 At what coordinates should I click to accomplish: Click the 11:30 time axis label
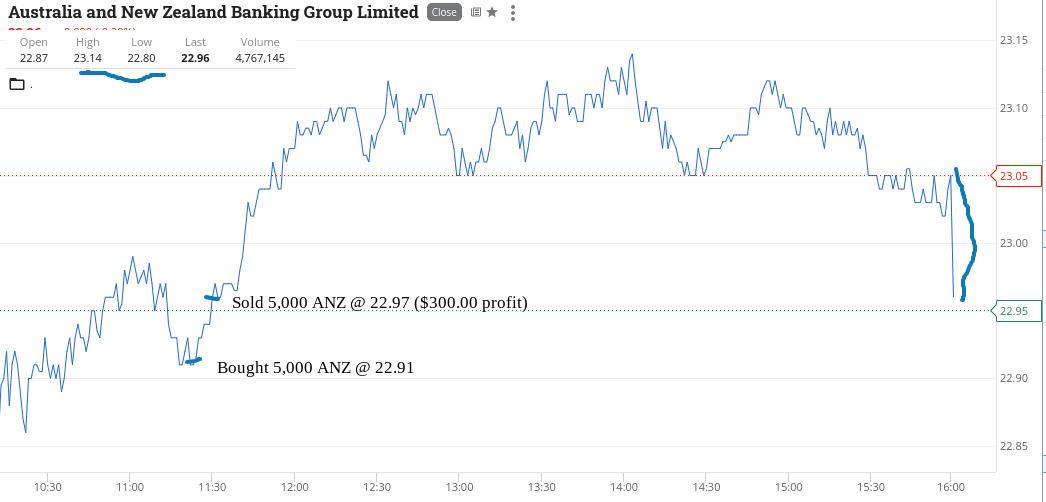[211, 487]
